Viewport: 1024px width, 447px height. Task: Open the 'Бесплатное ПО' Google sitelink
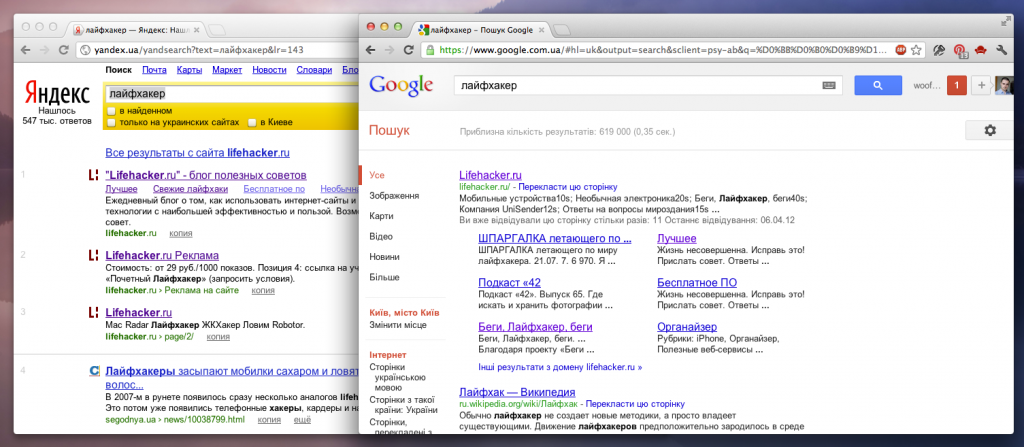click(697, 282)
